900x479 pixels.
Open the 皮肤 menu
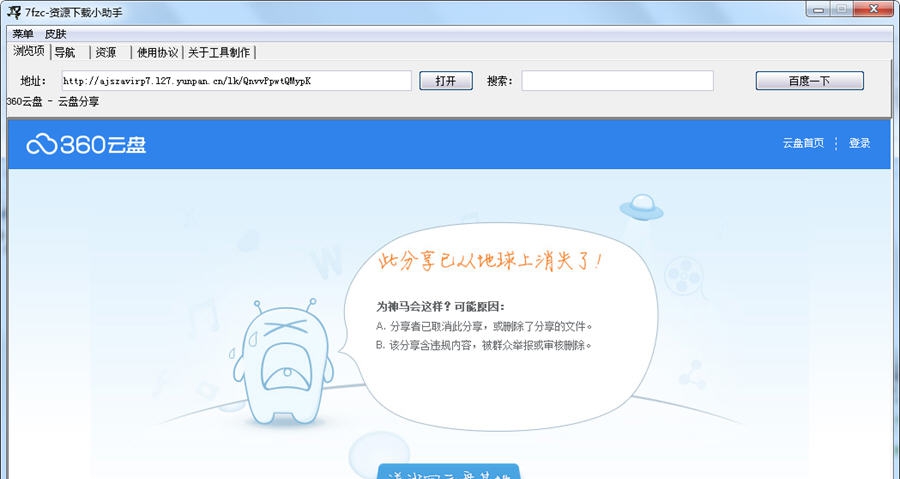56,34
